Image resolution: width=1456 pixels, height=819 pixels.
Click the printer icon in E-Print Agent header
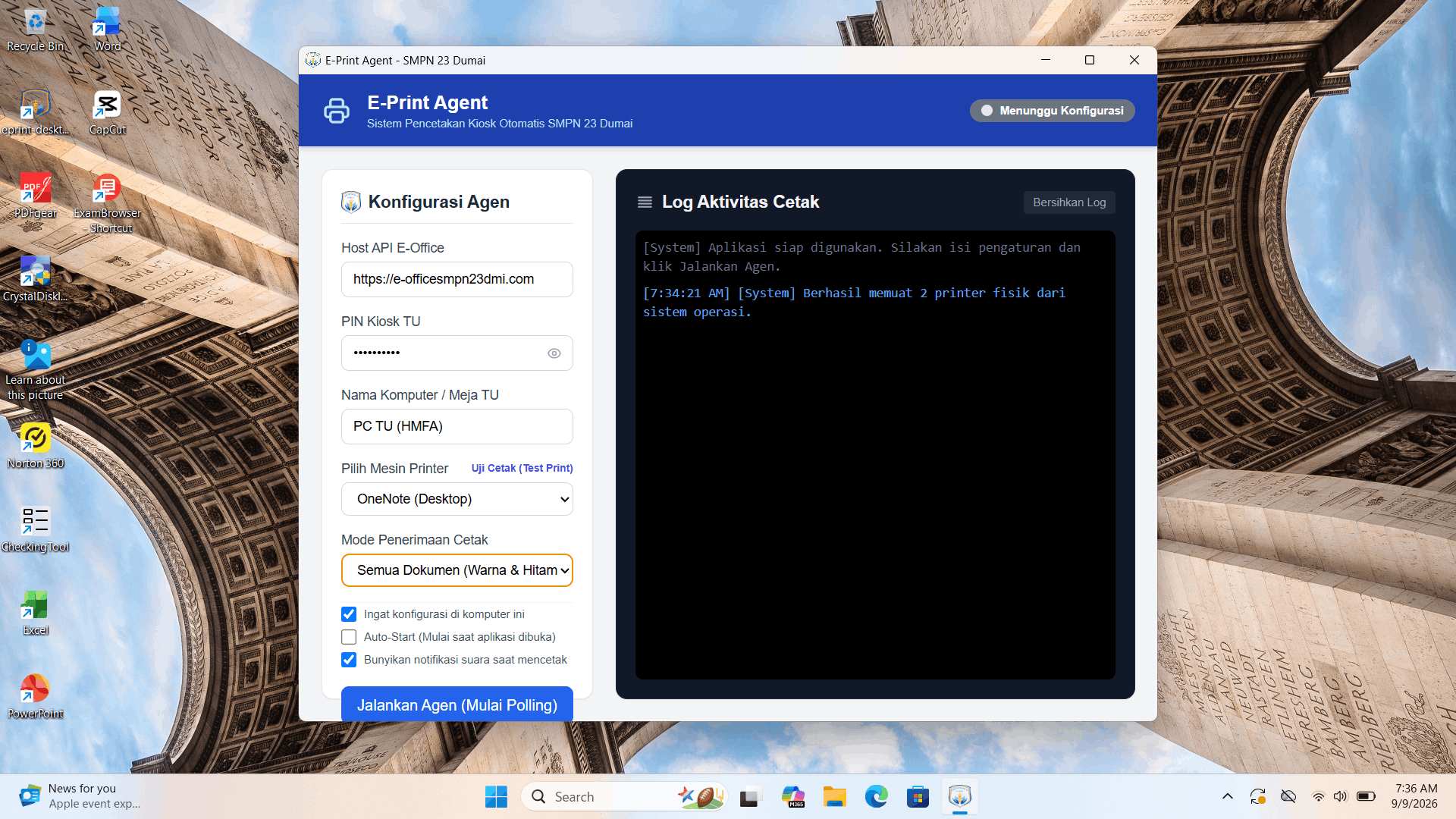(x=337, y=111)
